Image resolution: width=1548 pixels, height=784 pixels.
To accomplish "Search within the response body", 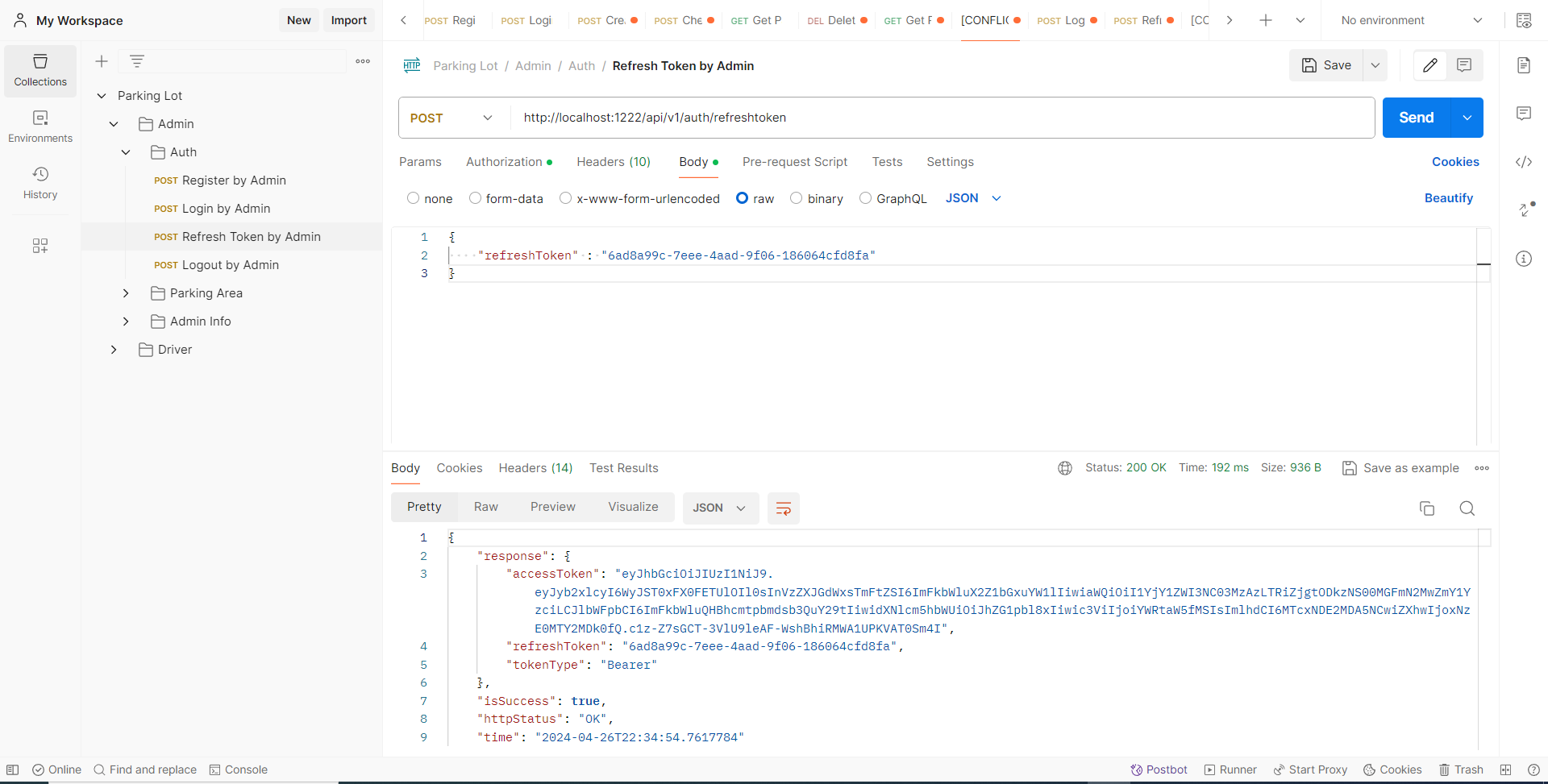I will tap(1467, 508).
